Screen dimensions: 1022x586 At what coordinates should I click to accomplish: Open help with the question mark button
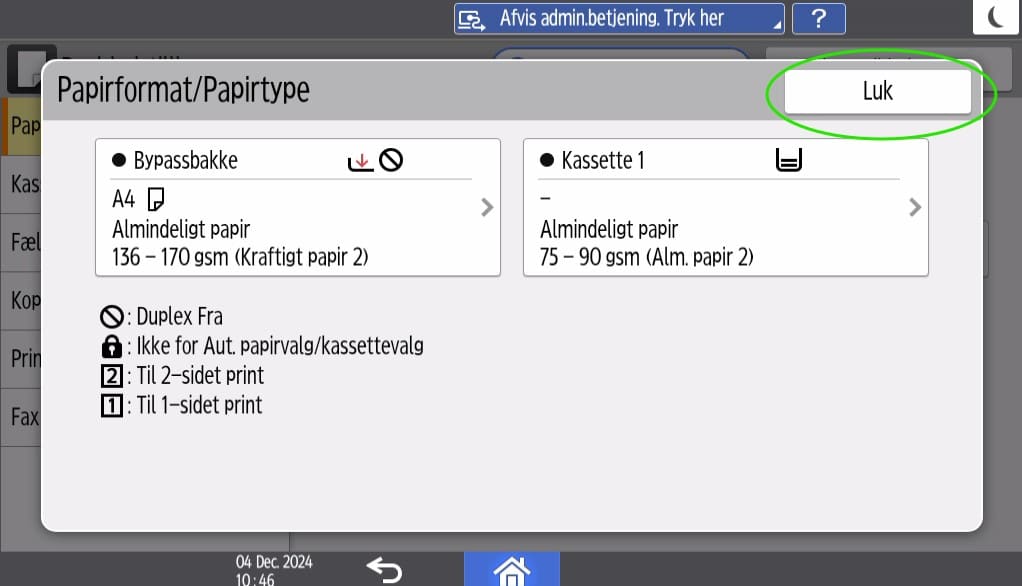coord(818,18)
